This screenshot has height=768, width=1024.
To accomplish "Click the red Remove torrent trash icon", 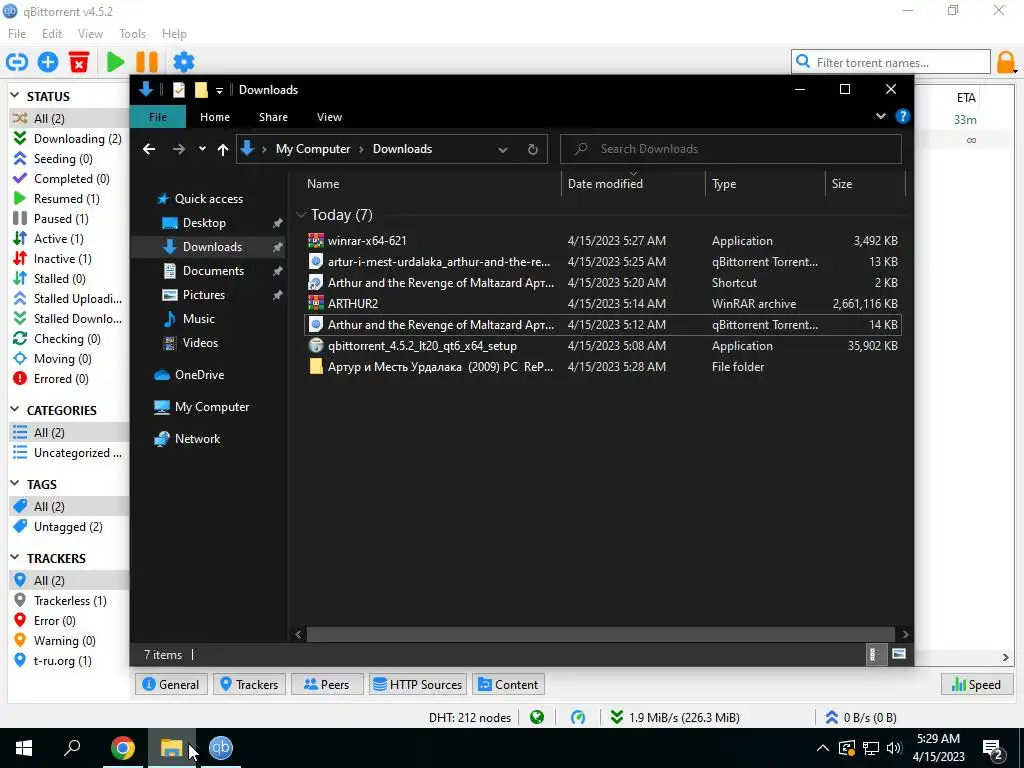I will (x=79, y=62).
